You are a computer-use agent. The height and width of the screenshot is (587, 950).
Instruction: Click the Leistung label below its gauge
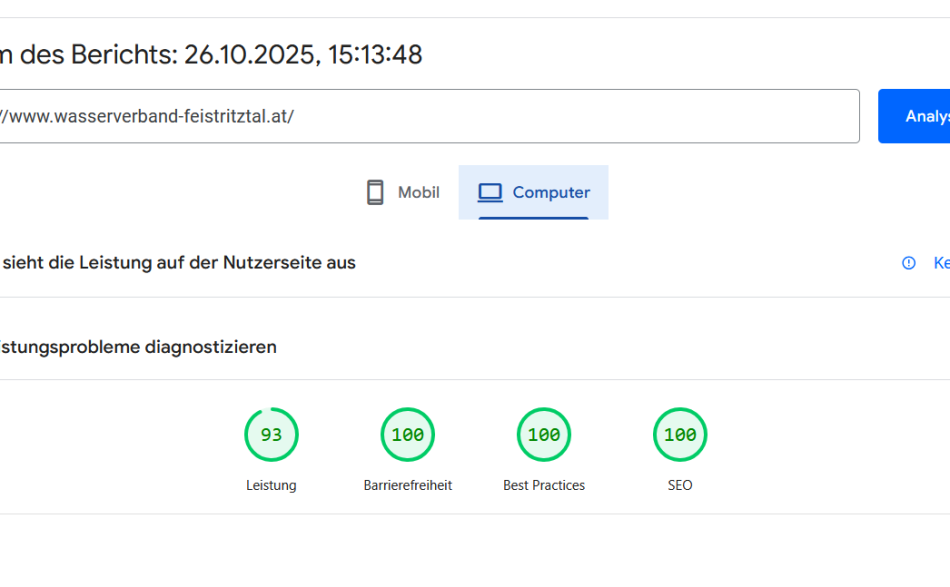271,485
